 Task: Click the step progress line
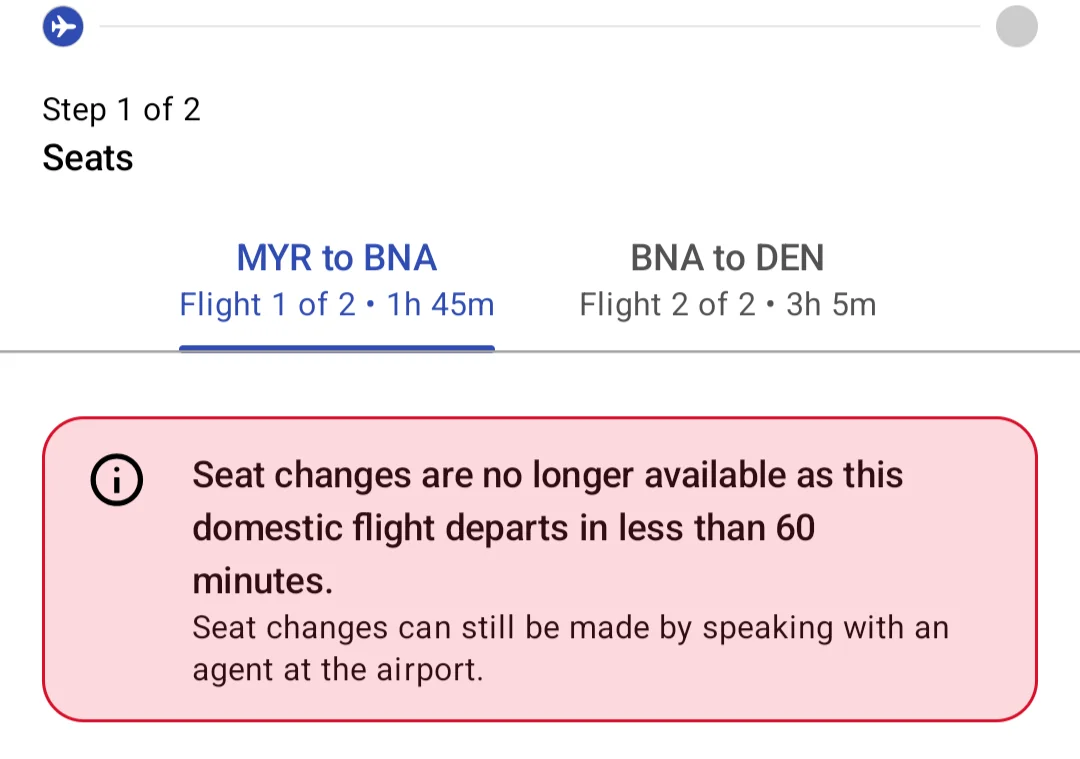point(540,26)
